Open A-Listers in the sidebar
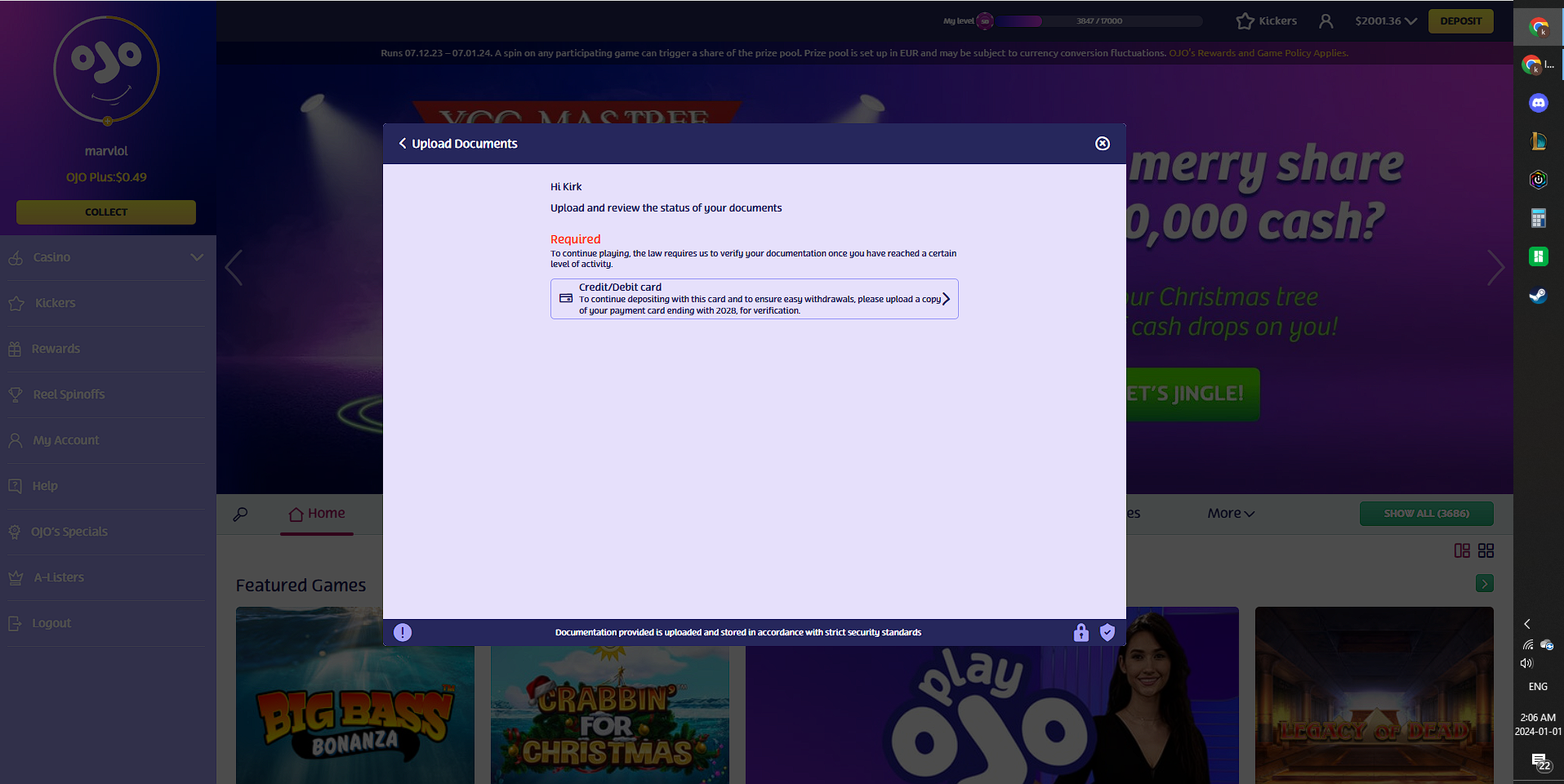The width and height of the screenshot is (1564, 784). tap(59, 577)
